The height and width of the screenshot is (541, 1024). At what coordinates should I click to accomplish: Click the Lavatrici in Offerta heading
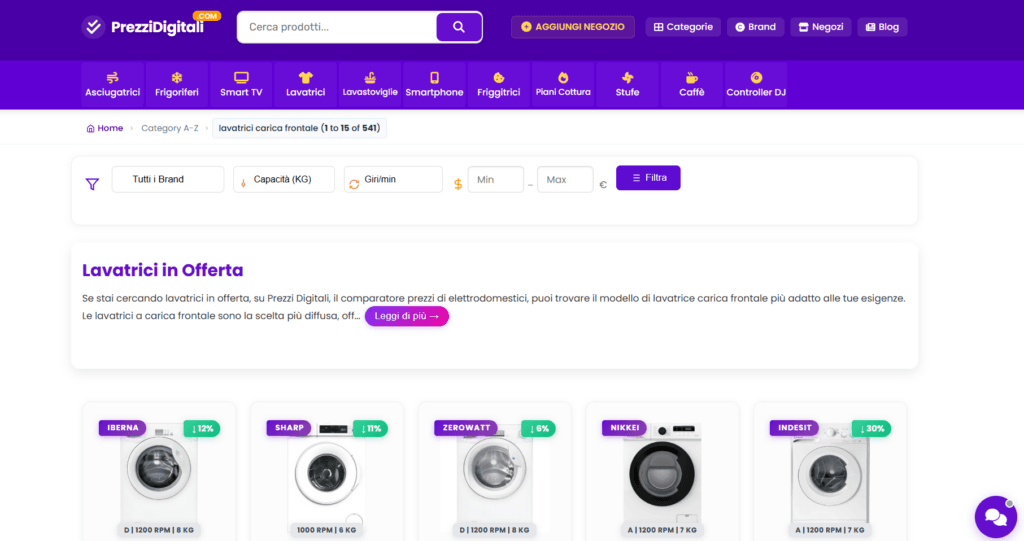tap(163, 270)
